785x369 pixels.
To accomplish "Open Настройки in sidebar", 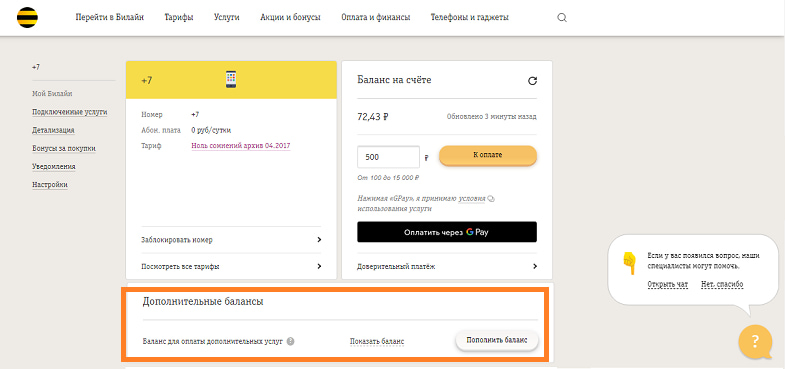I will point(50,185).
